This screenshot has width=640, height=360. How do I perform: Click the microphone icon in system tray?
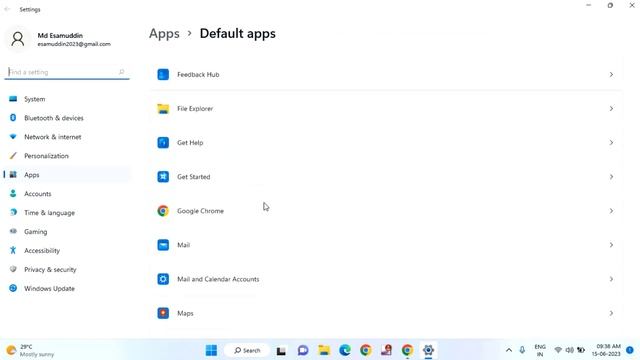[x=522, y=350]
